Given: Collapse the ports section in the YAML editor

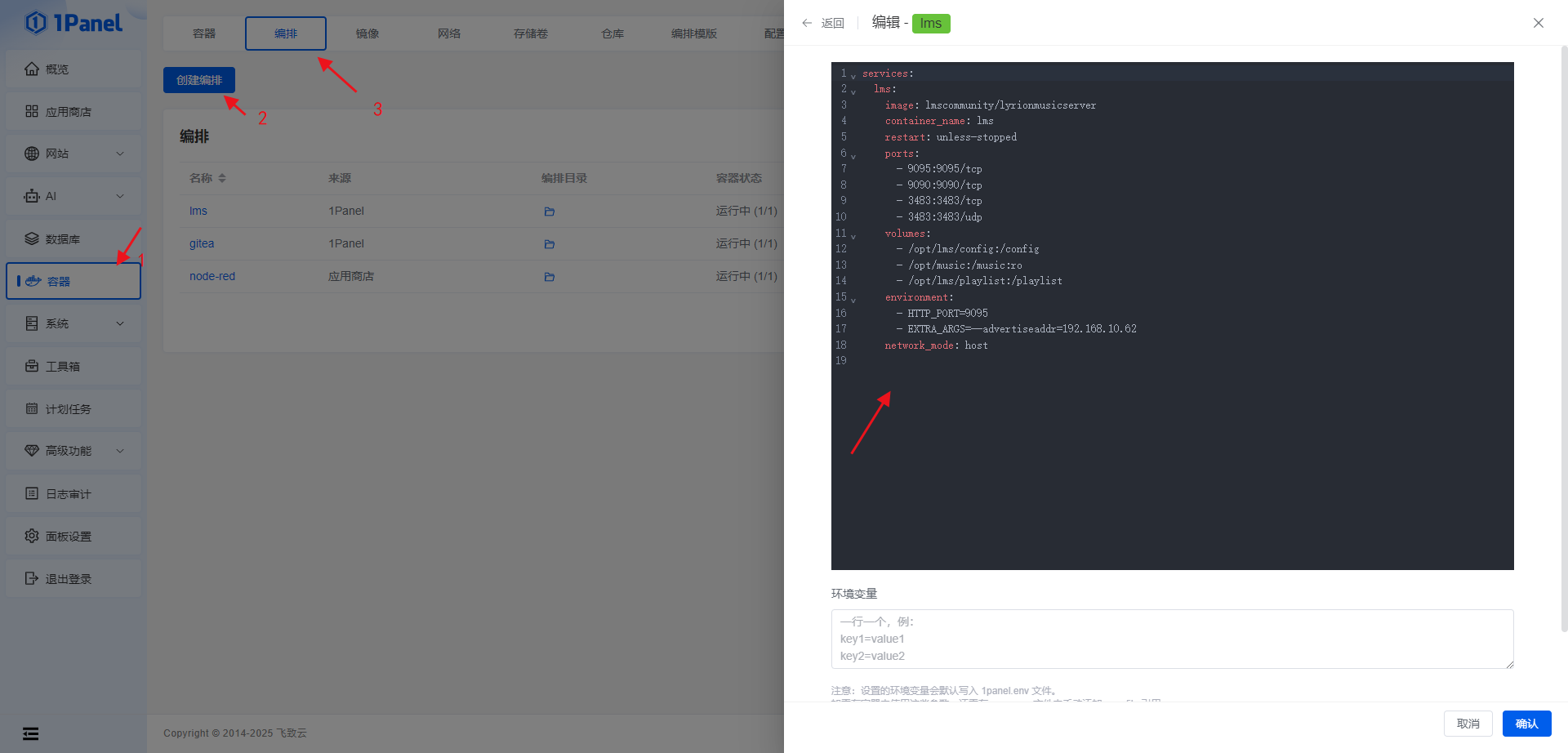Looking at the screenshot, I should pos(853,154).
